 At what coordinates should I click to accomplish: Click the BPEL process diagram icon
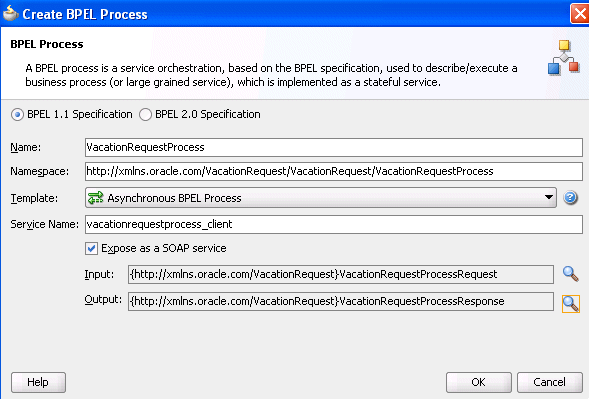point(563,57)
